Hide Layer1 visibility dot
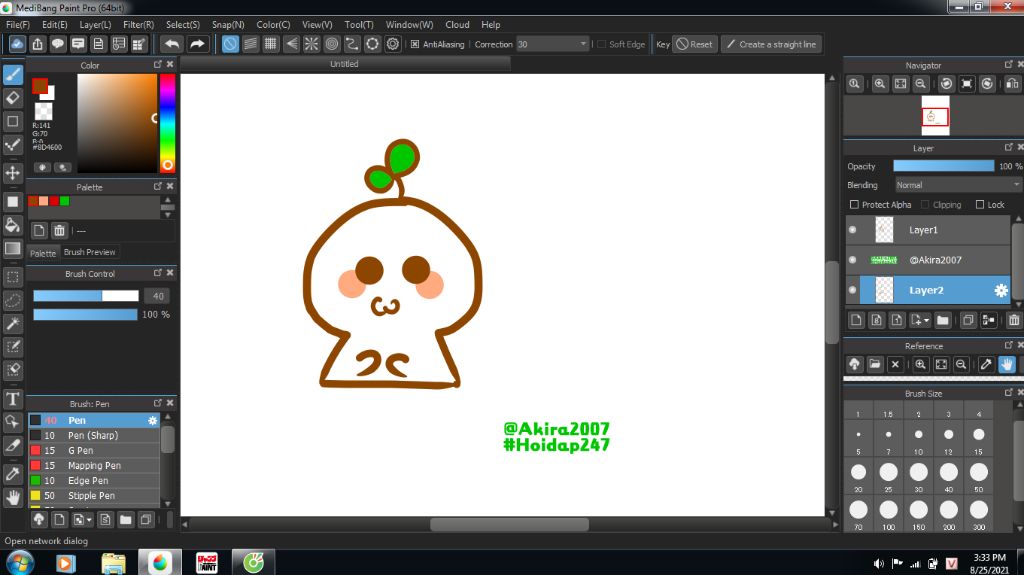This screenshot has height=575, width=1024. (x=852, y=230)
